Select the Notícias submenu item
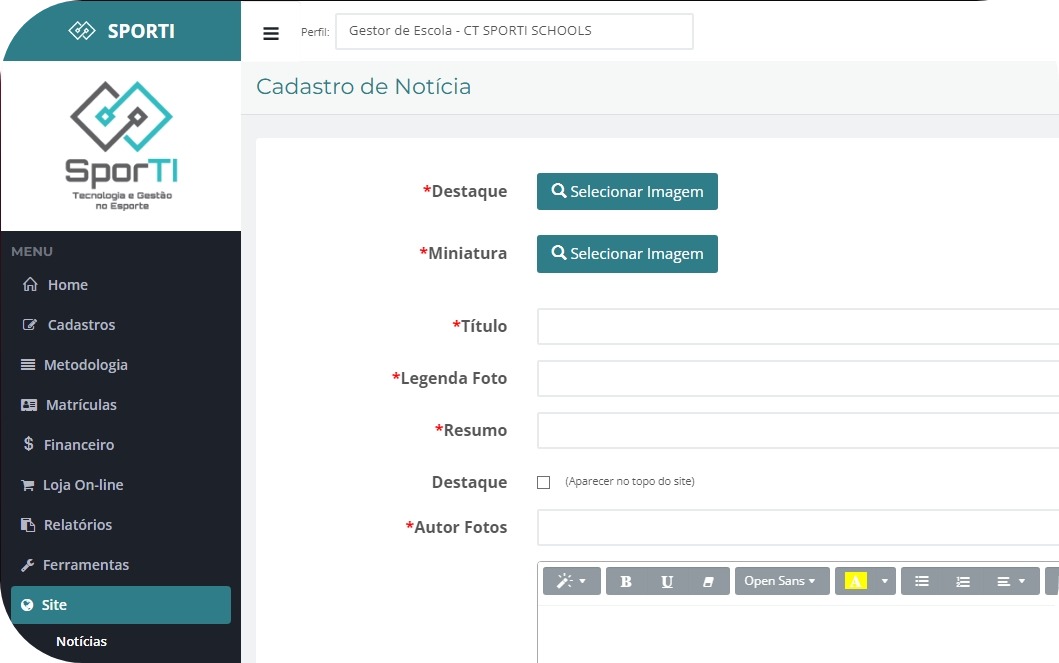This screenshot has height=663, width=1059. [x=81, y=641]
